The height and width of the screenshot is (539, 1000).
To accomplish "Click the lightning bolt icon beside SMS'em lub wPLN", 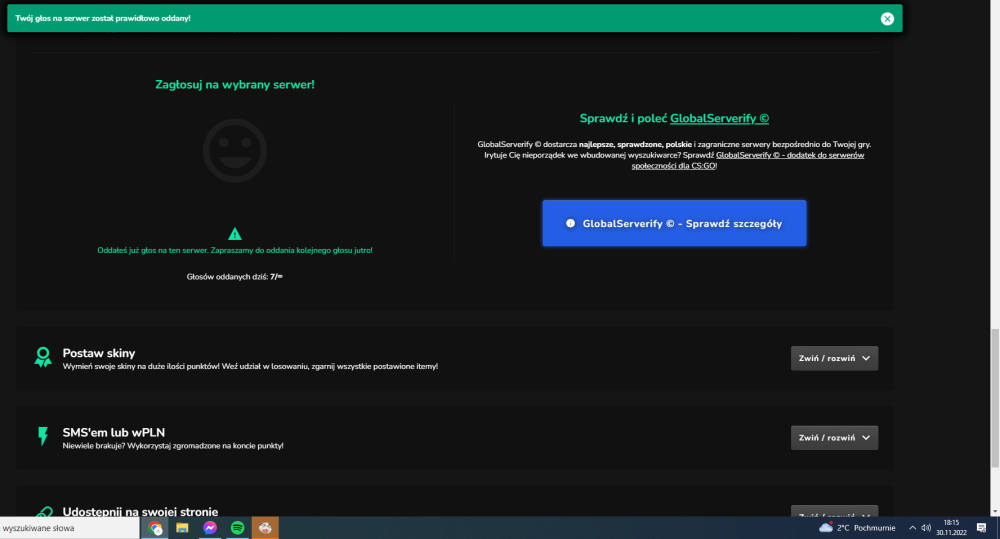I will pyautogui.click(x=43, y=436).
